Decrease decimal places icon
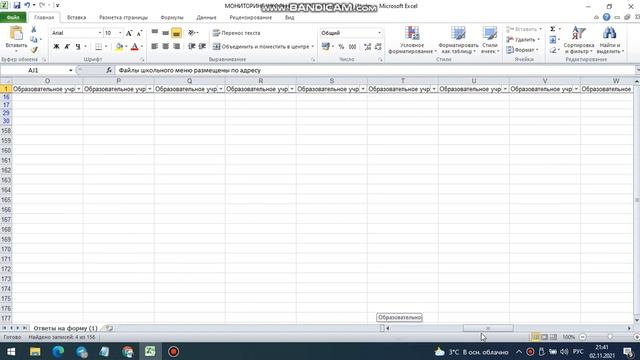The width and height of the screenshot is (640, 360). [378, 47]
